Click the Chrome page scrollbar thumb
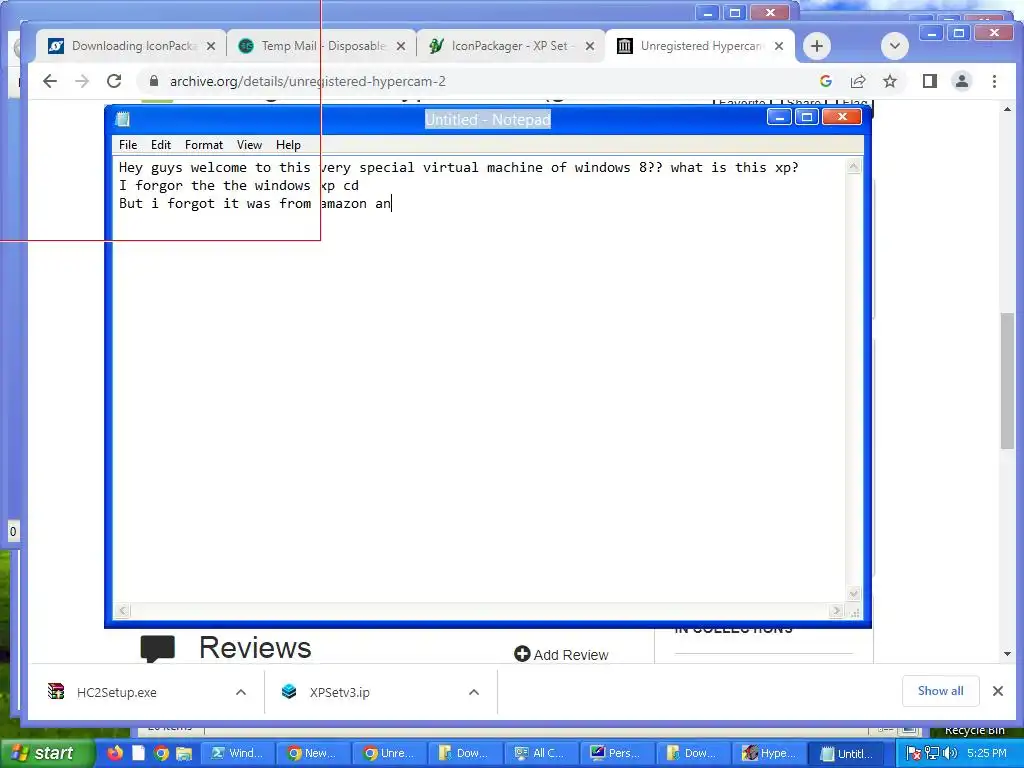1024x768 pixels. 1008,381
